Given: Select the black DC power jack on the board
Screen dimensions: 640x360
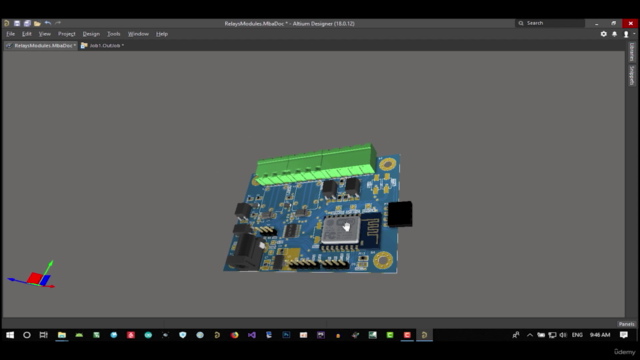Looking at the screenshot, I should [245, 252].
